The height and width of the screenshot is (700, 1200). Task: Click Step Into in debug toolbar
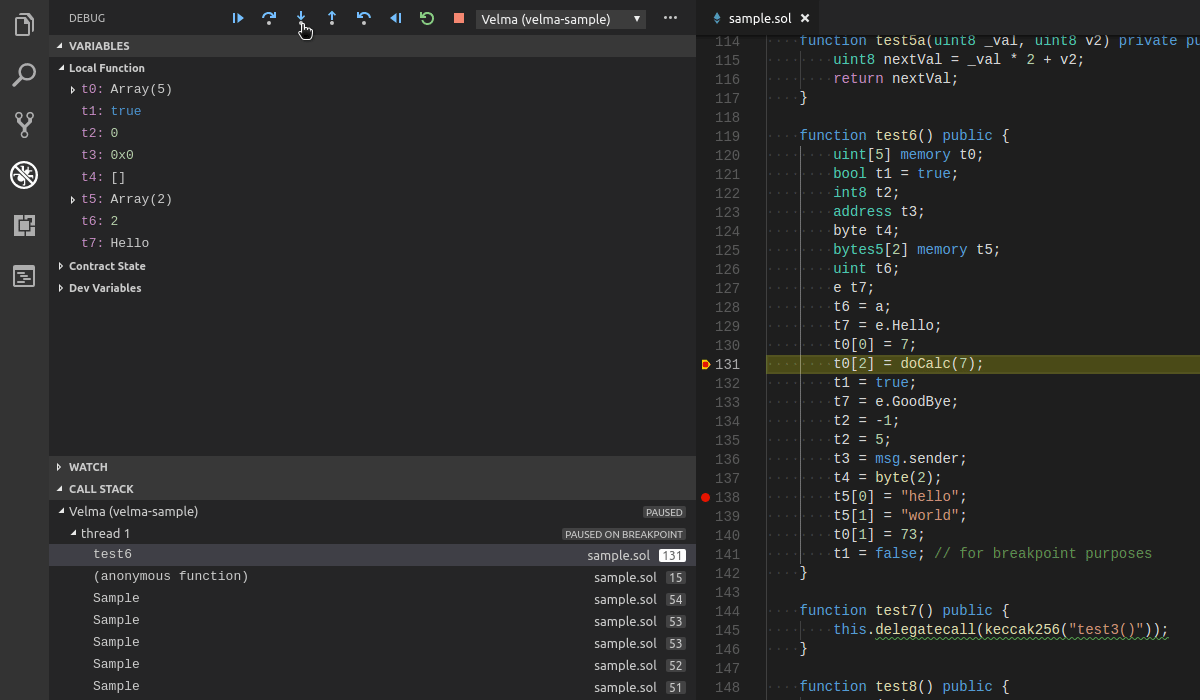click(x=301, y=17)
